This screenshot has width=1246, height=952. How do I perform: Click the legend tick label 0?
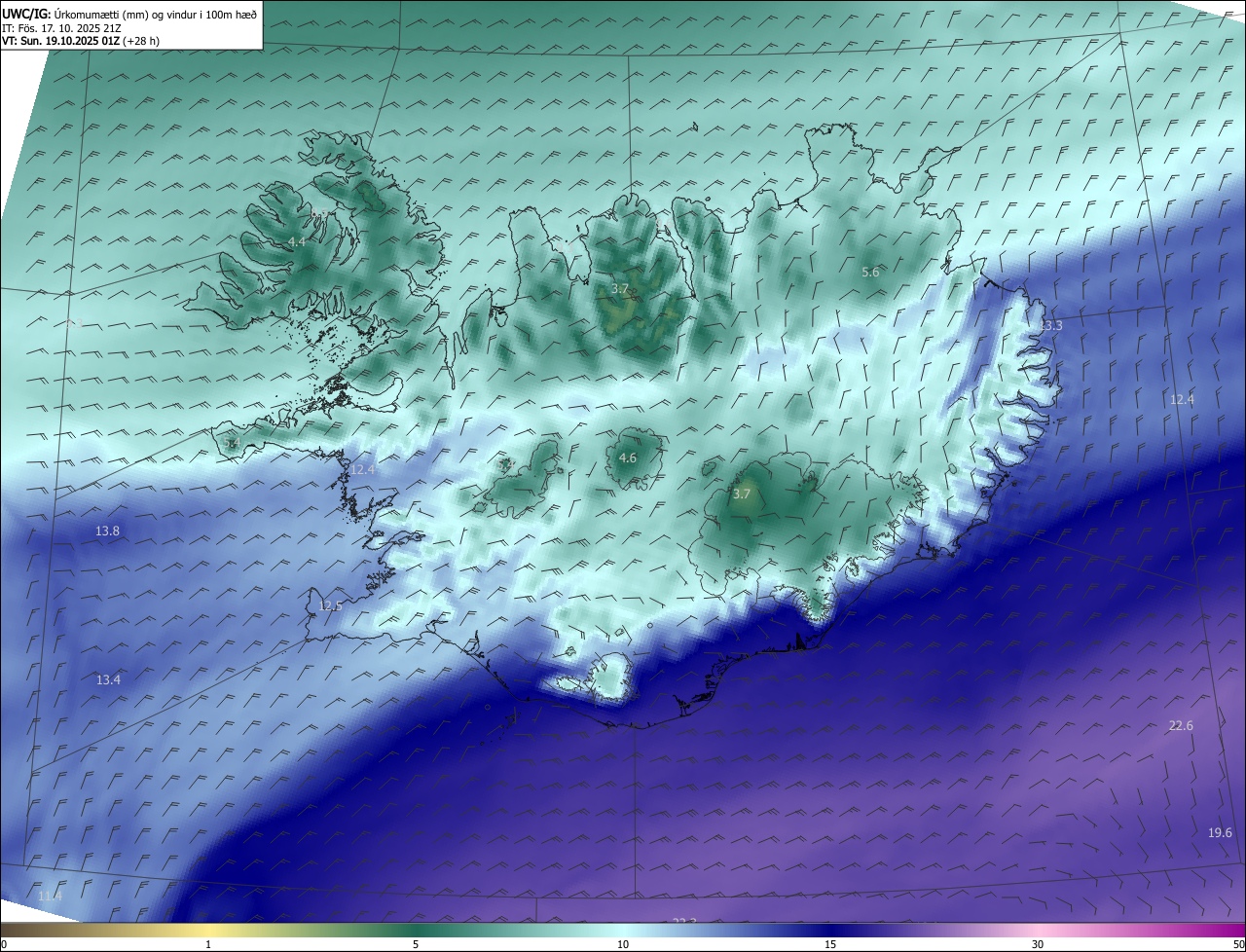point(4,944)
